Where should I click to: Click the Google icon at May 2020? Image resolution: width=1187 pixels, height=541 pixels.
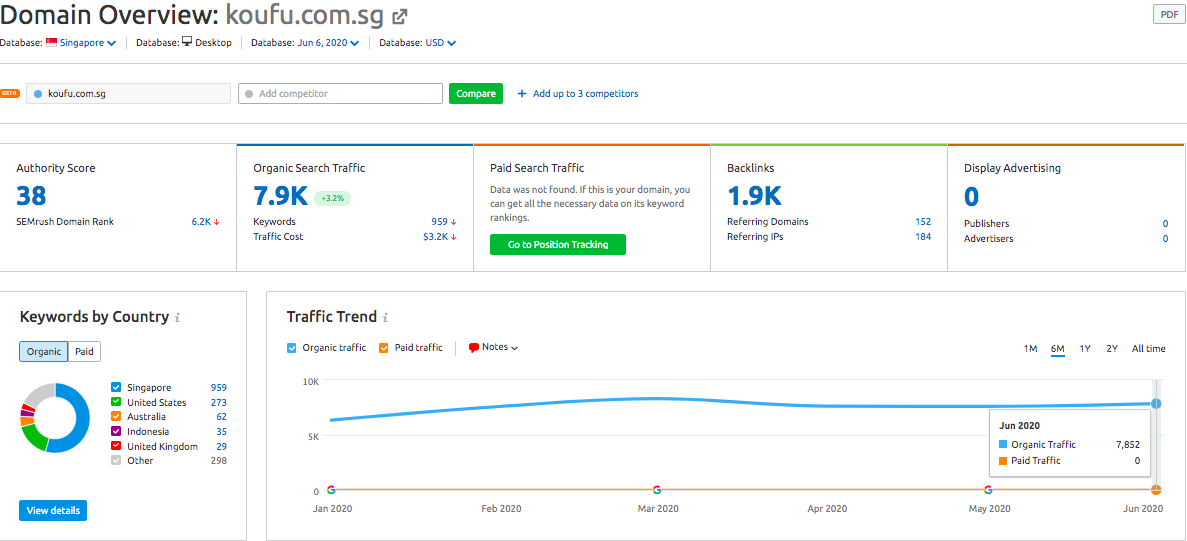click(x=988, y=490)
